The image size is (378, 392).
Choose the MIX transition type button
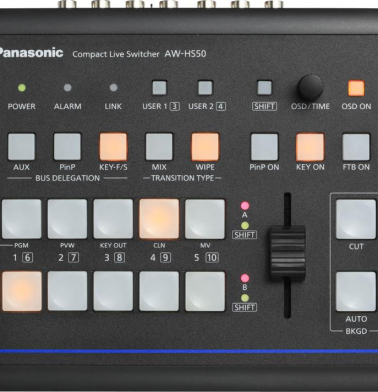click(159, 147)
